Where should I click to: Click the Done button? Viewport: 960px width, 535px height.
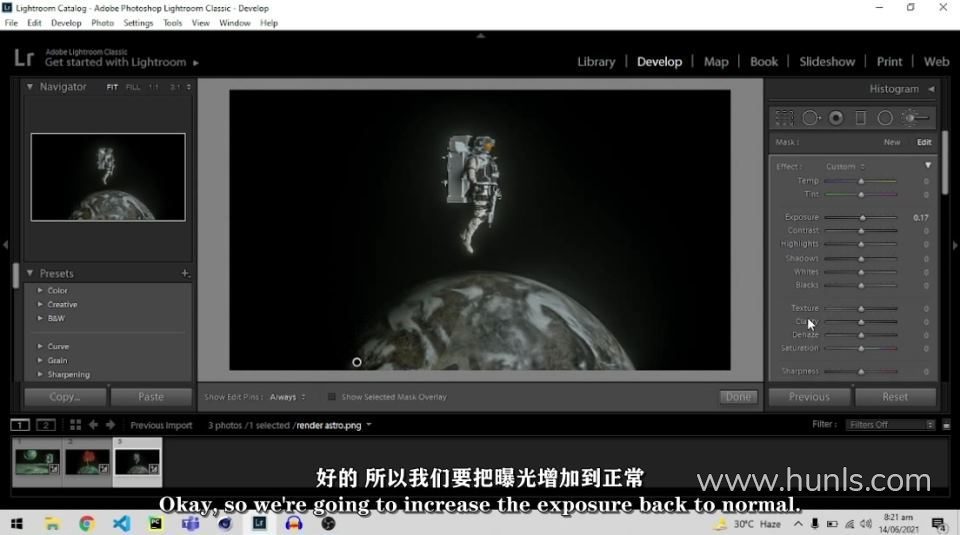click(x=738, y=397)
